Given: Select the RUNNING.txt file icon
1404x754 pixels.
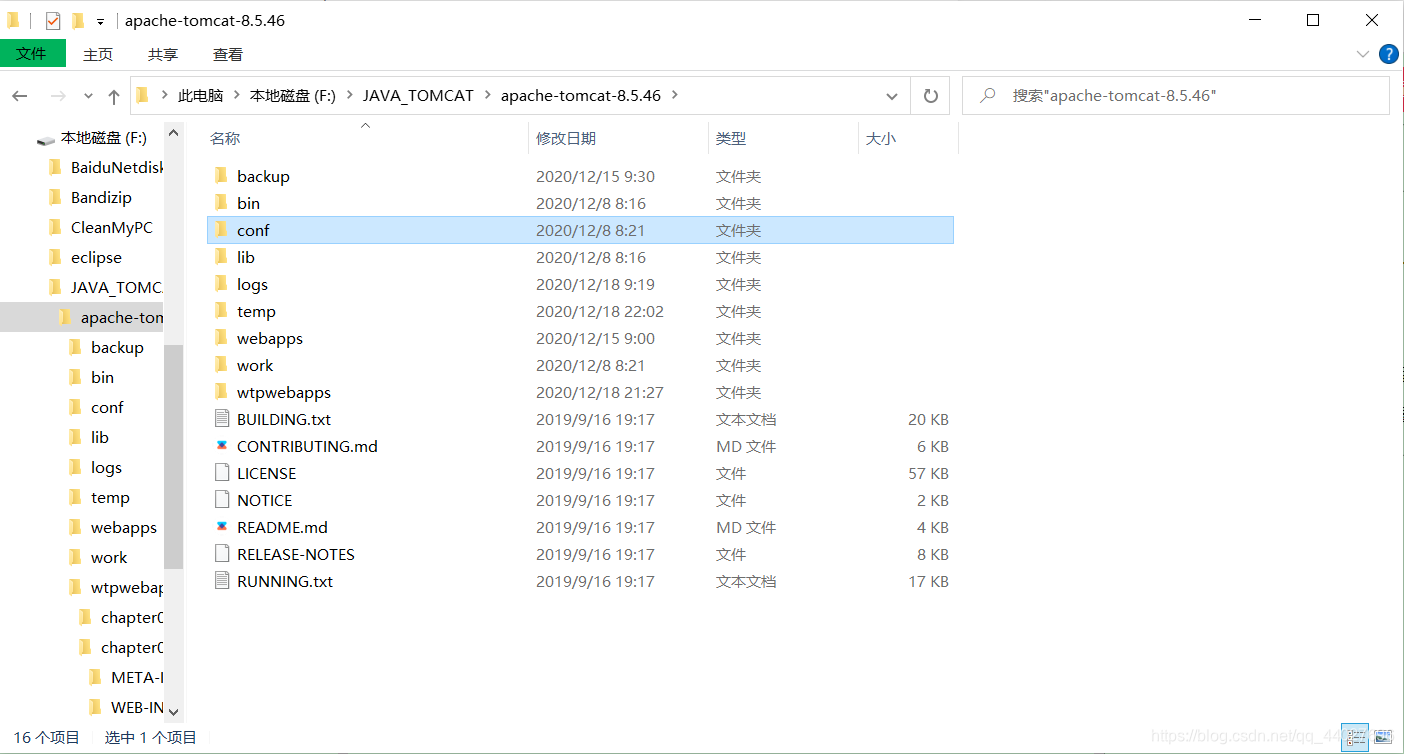Looking at the screenshot, I should (222, 581).
